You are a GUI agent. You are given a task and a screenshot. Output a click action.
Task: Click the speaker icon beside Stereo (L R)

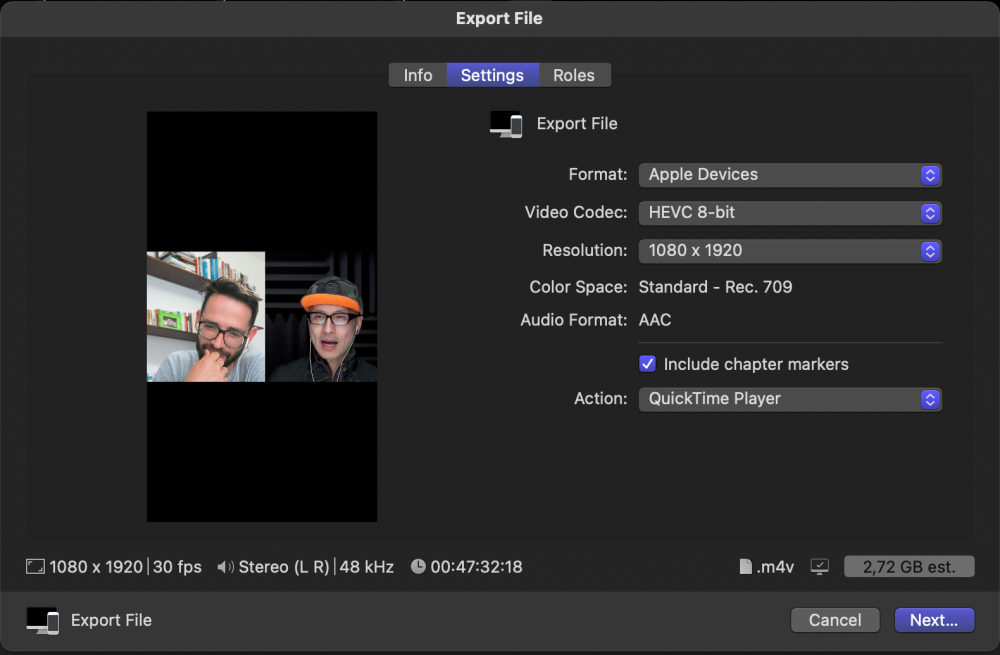[225, 566]
